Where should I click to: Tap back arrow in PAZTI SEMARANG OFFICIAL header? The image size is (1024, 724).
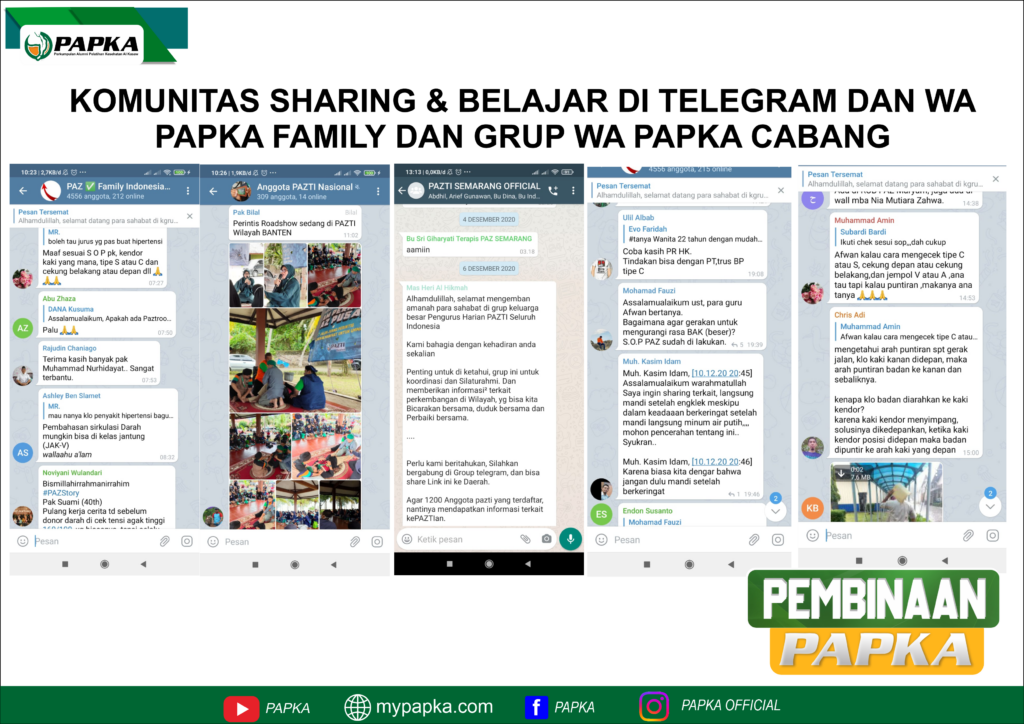pos(402,191)
